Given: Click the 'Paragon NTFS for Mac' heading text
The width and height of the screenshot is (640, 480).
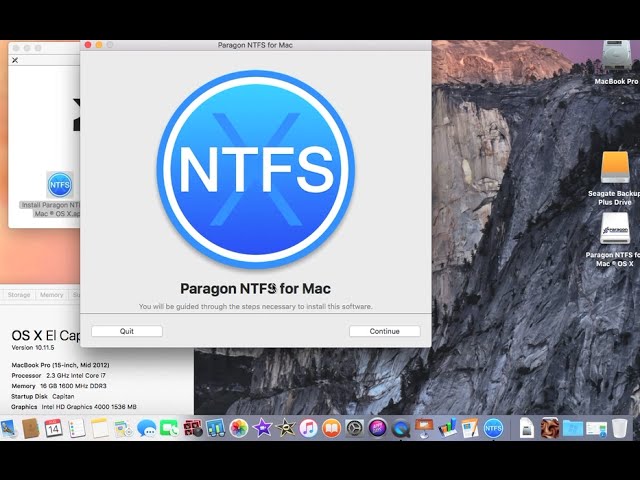Looking at the screenshot, I should [256, 289].
